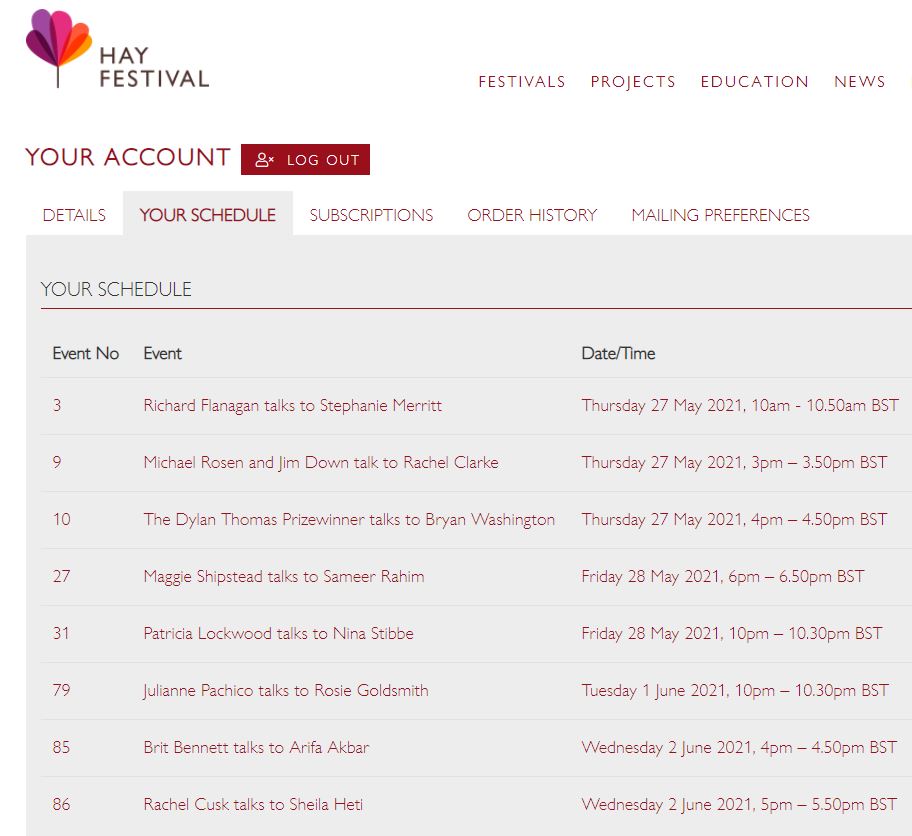This screenshot has height=836, width=912.
Task: Click the Log Out button
Action: click(305, 160)
